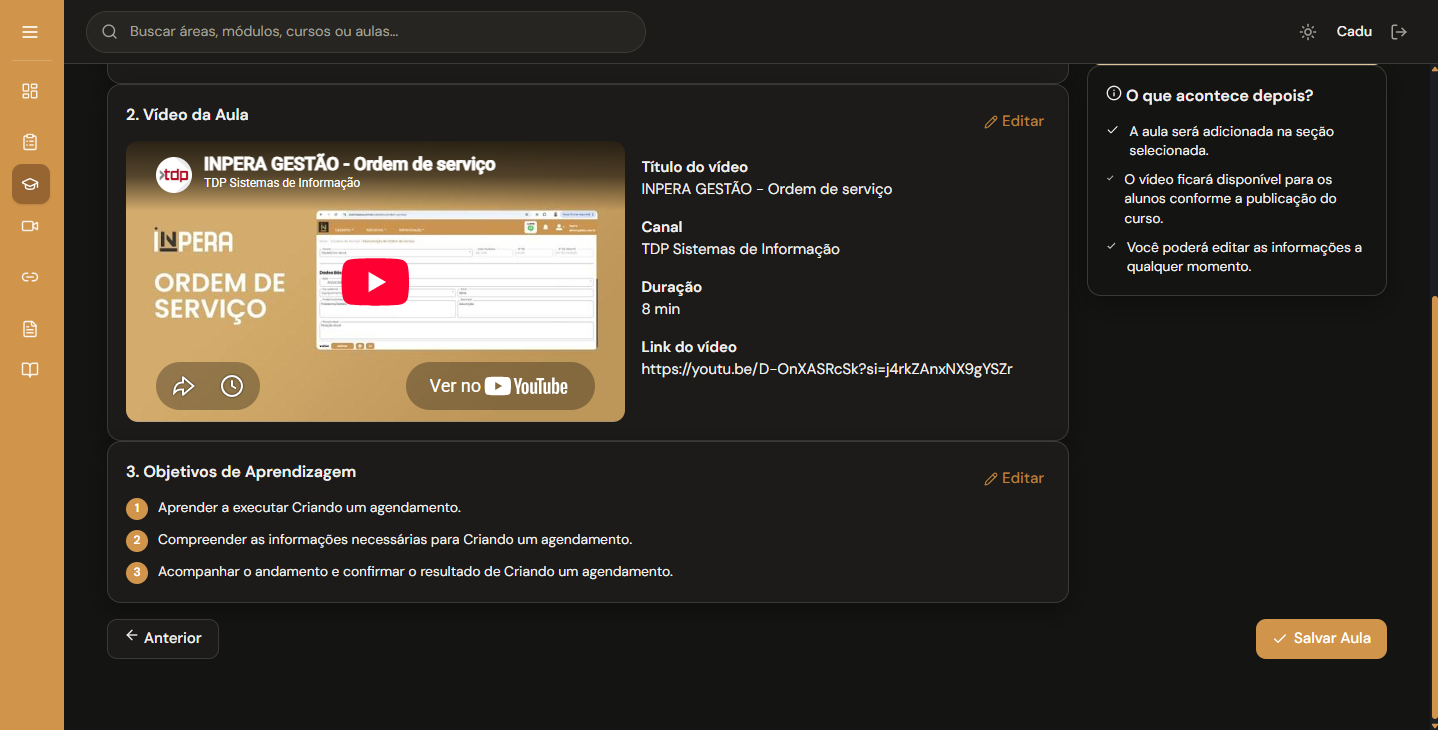Click the search magnifier icon
1438x730 pixels.
tap(110, 32)
